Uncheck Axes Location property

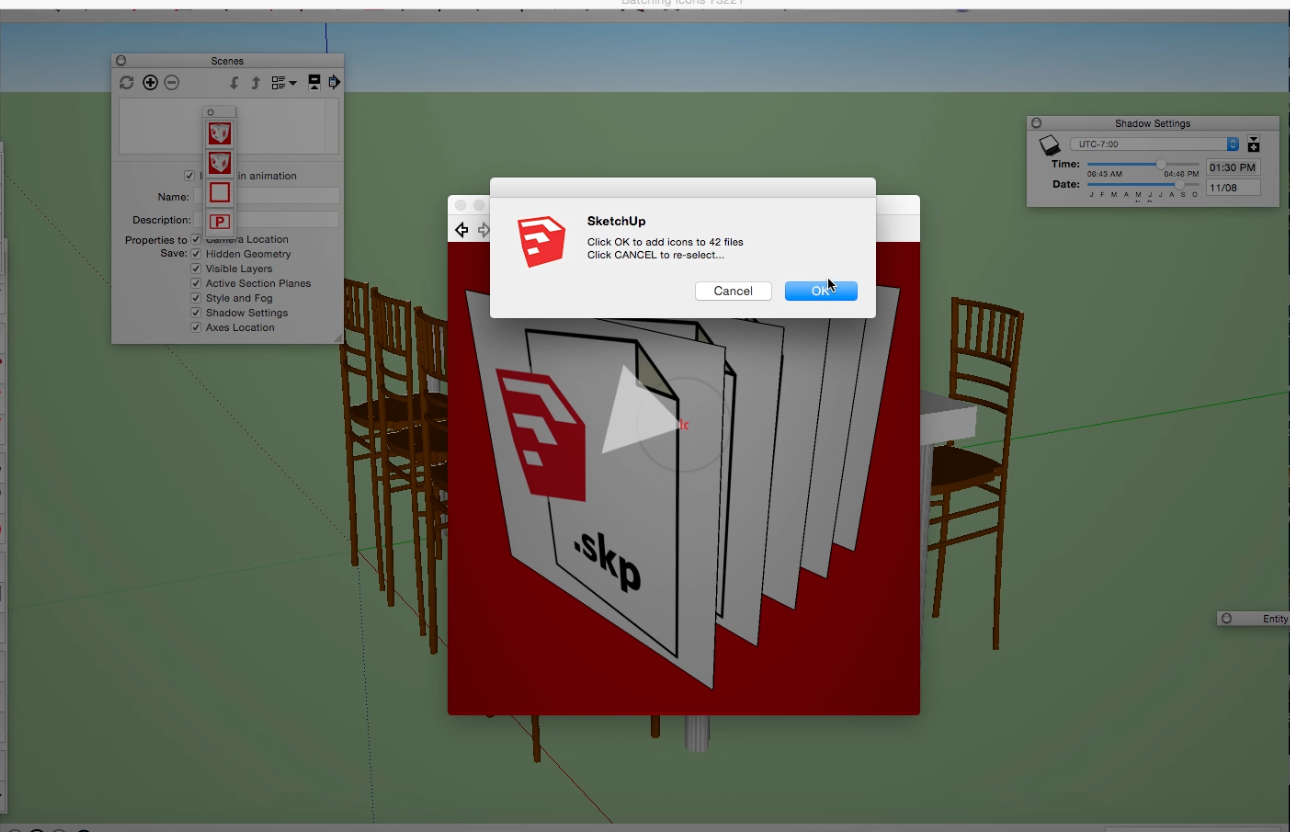(x=196, y=327)
